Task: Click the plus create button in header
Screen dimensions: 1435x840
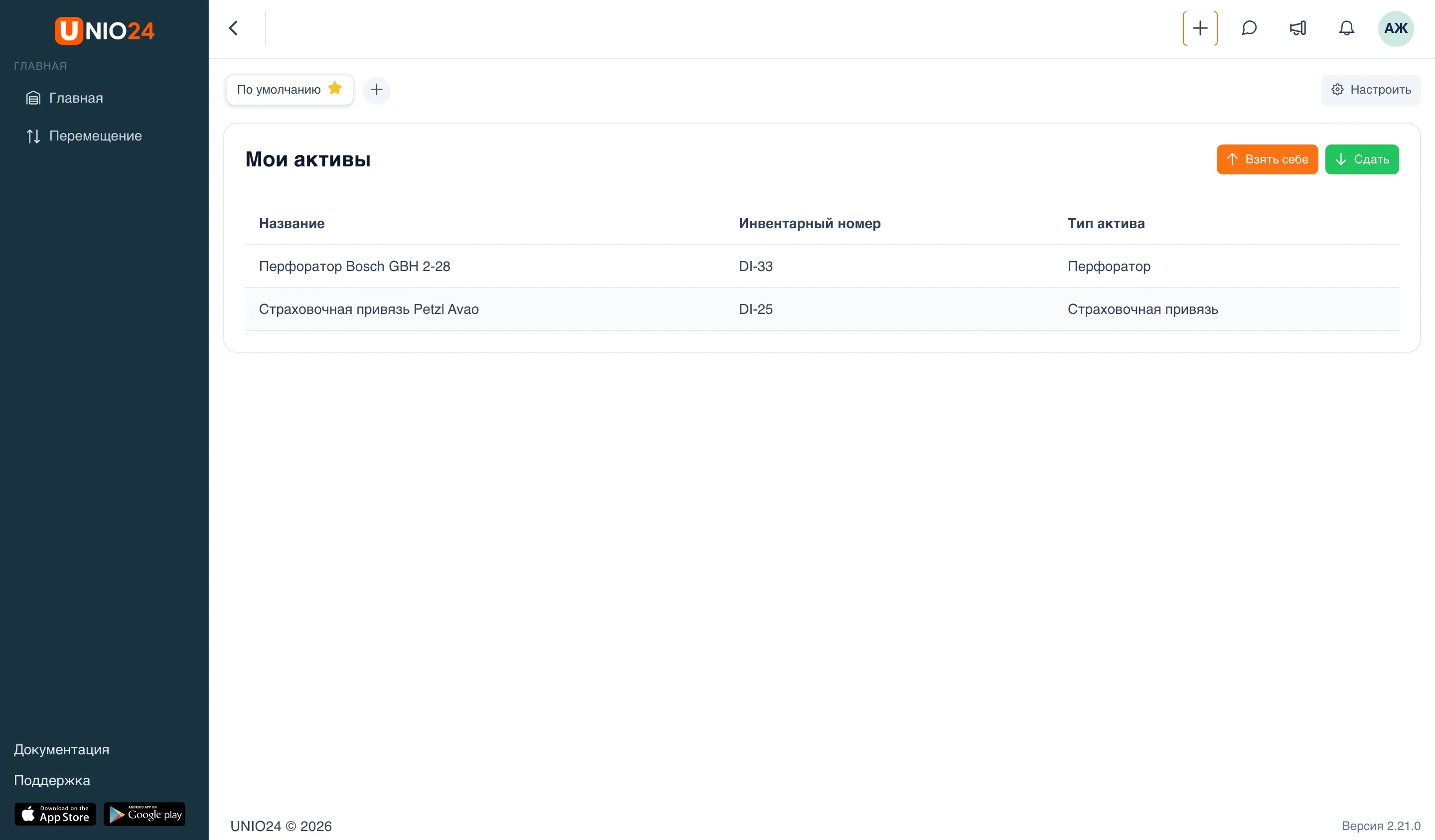Action: (x=1200, y=28)
